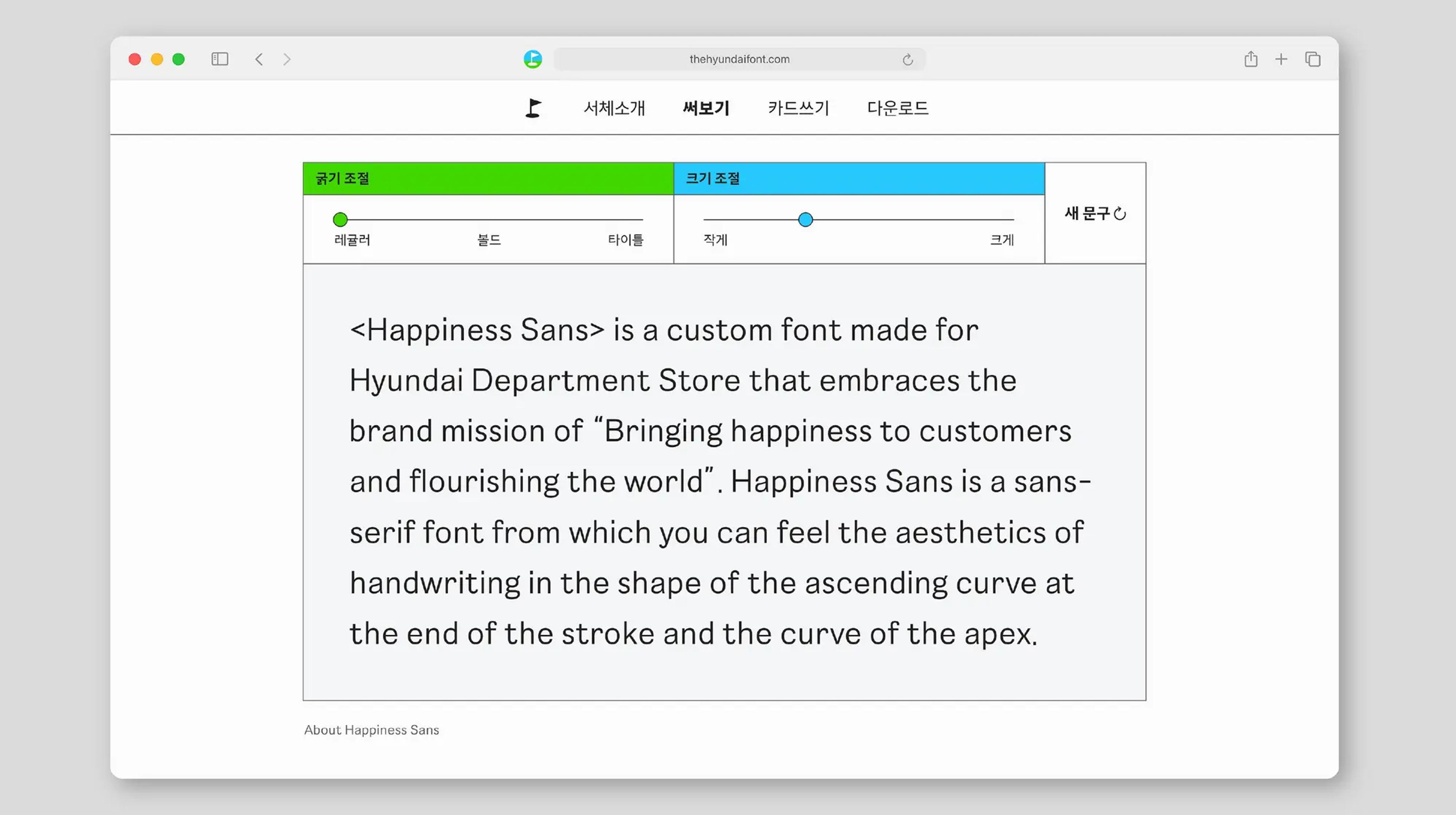Click the blue size slider handle

pyautogui.click(x=805, y=219)
